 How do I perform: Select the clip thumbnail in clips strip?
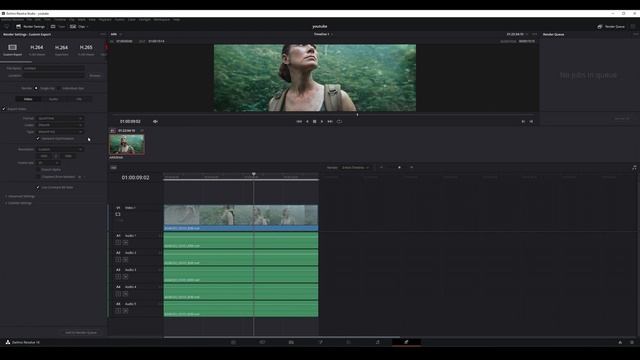[x=127, y=144]
